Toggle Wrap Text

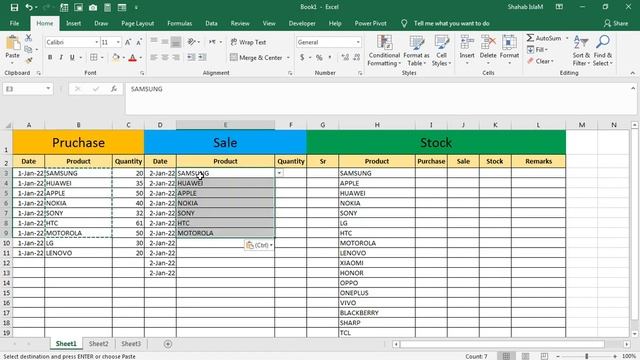tap(248, 42)
